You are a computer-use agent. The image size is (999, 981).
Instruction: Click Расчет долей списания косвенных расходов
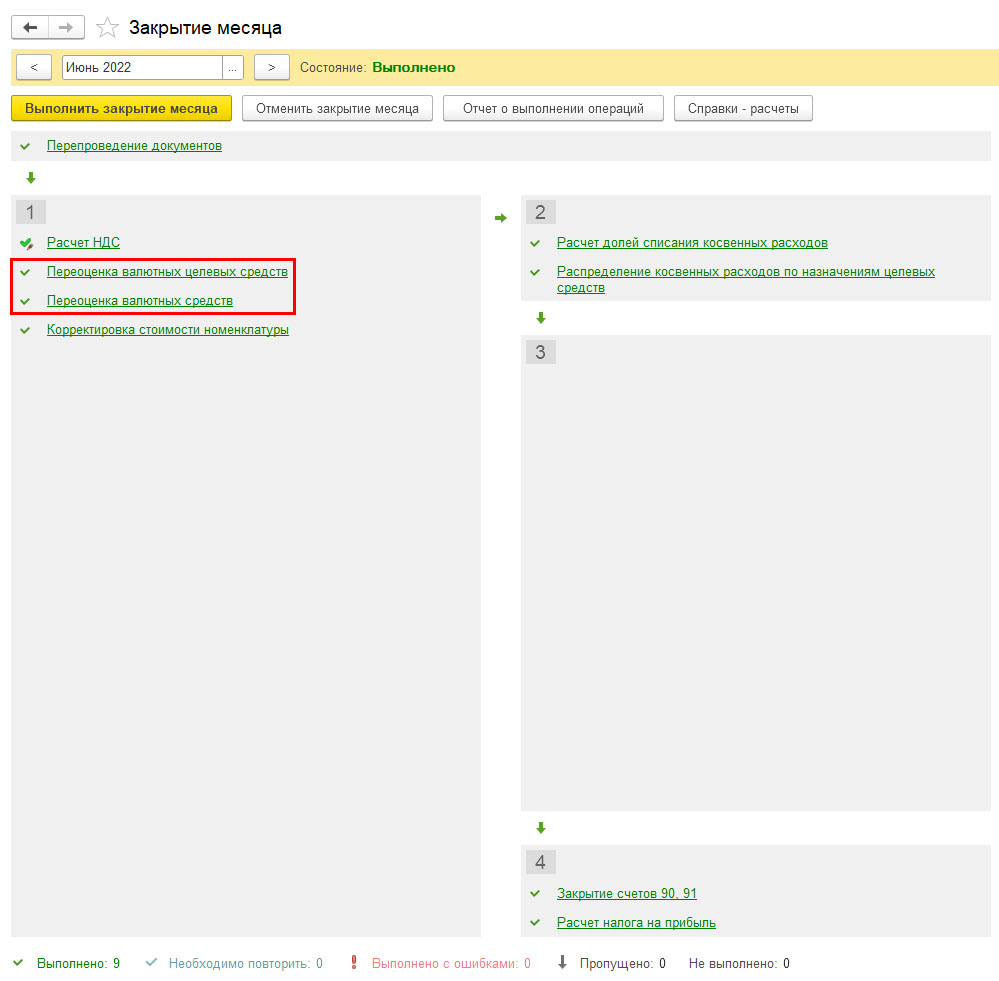(x=692, y=243)
